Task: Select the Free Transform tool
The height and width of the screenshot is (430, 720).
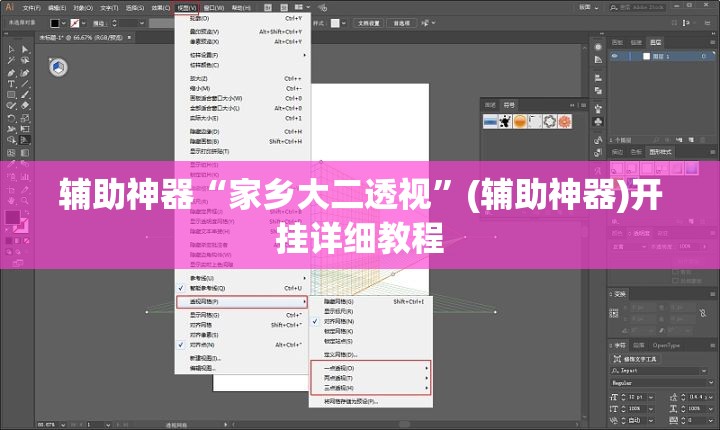Action: pyautogui.click(x=25, y=129)
